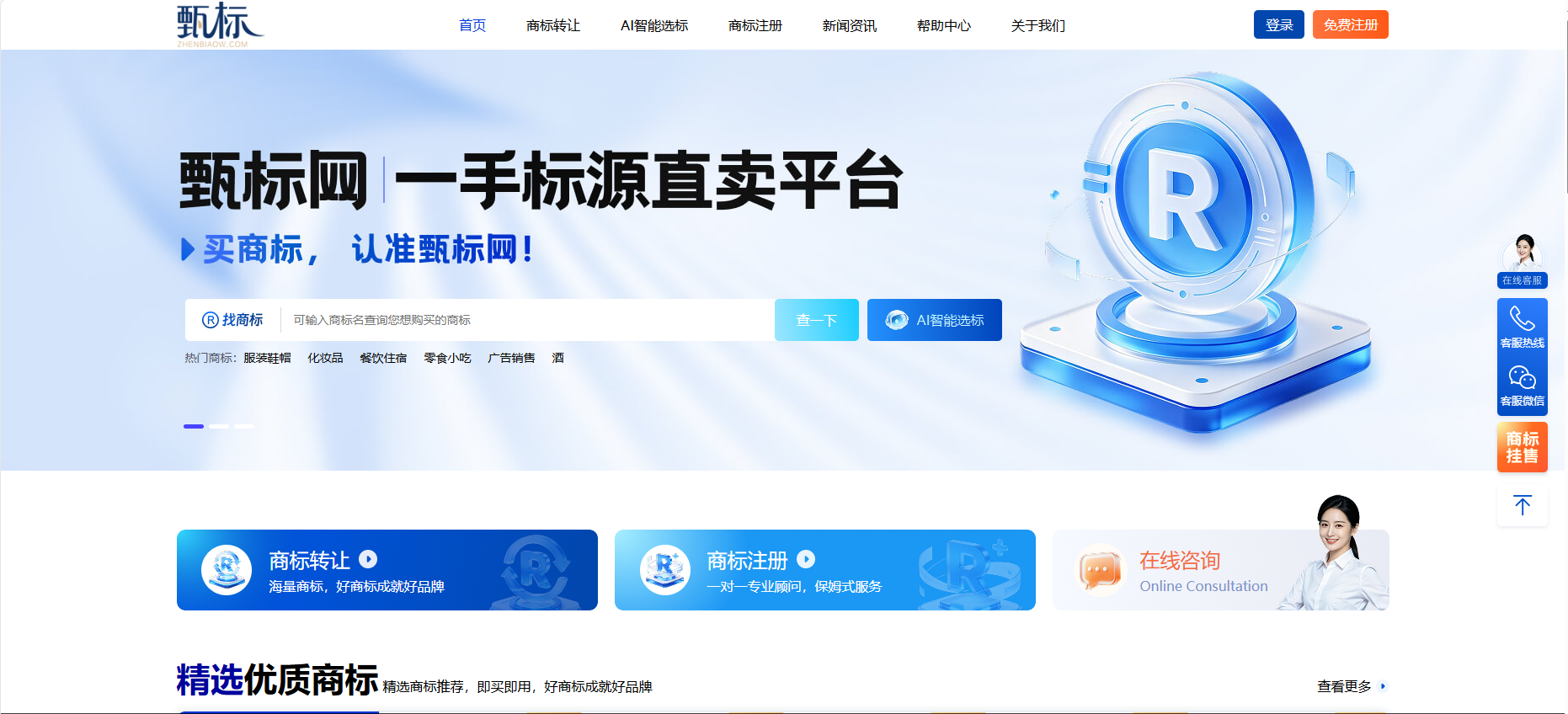Click the arrow icon next to 商标转让 card title

click(368, 559)
